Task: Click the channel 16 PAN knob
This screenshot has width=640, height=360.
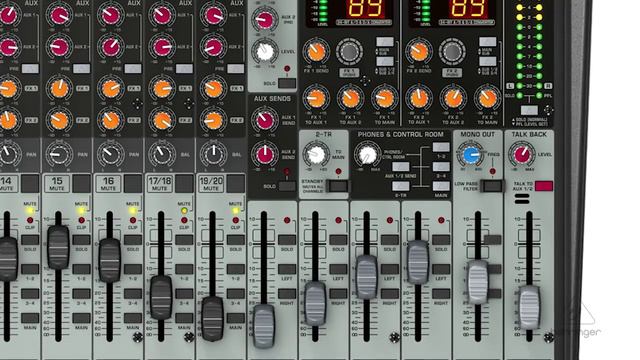Action: (111, 154)
